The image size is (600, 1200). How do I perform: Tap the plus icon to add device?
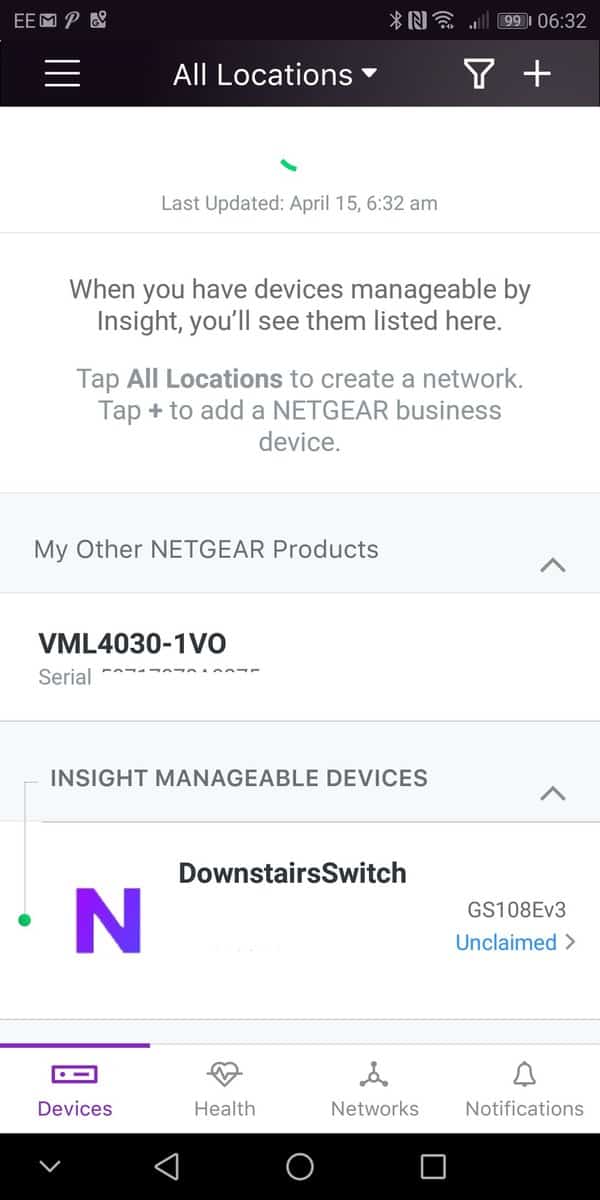pos(538,74)
